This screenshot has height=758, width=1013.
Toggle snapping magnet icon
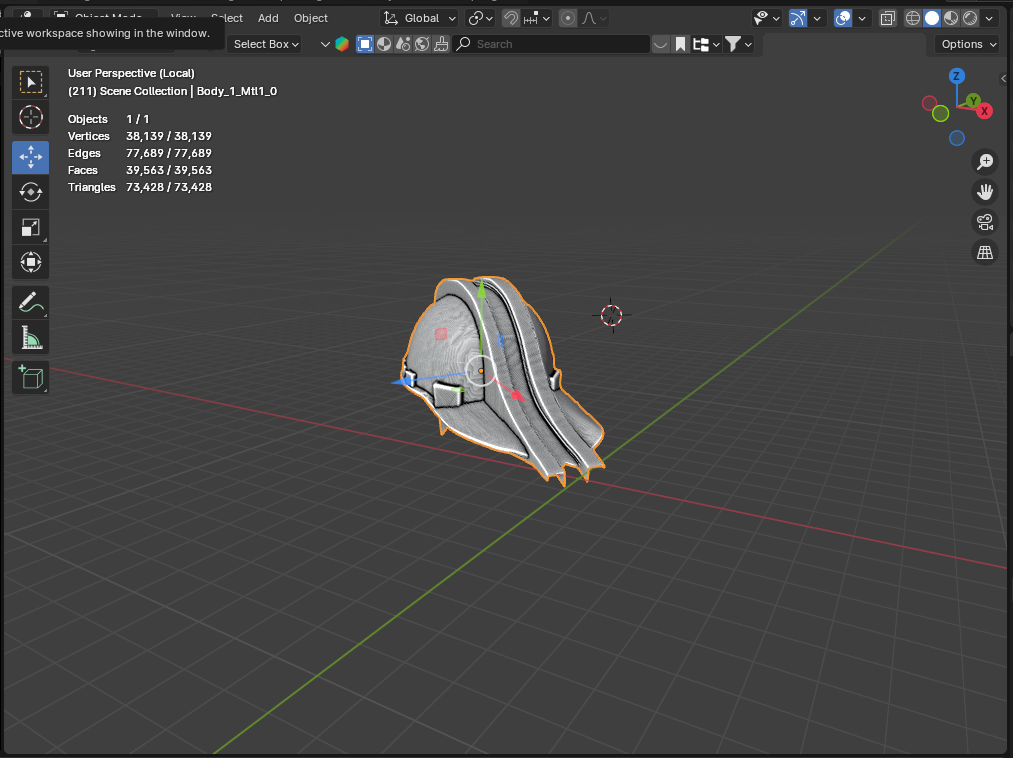coord(510,18)
